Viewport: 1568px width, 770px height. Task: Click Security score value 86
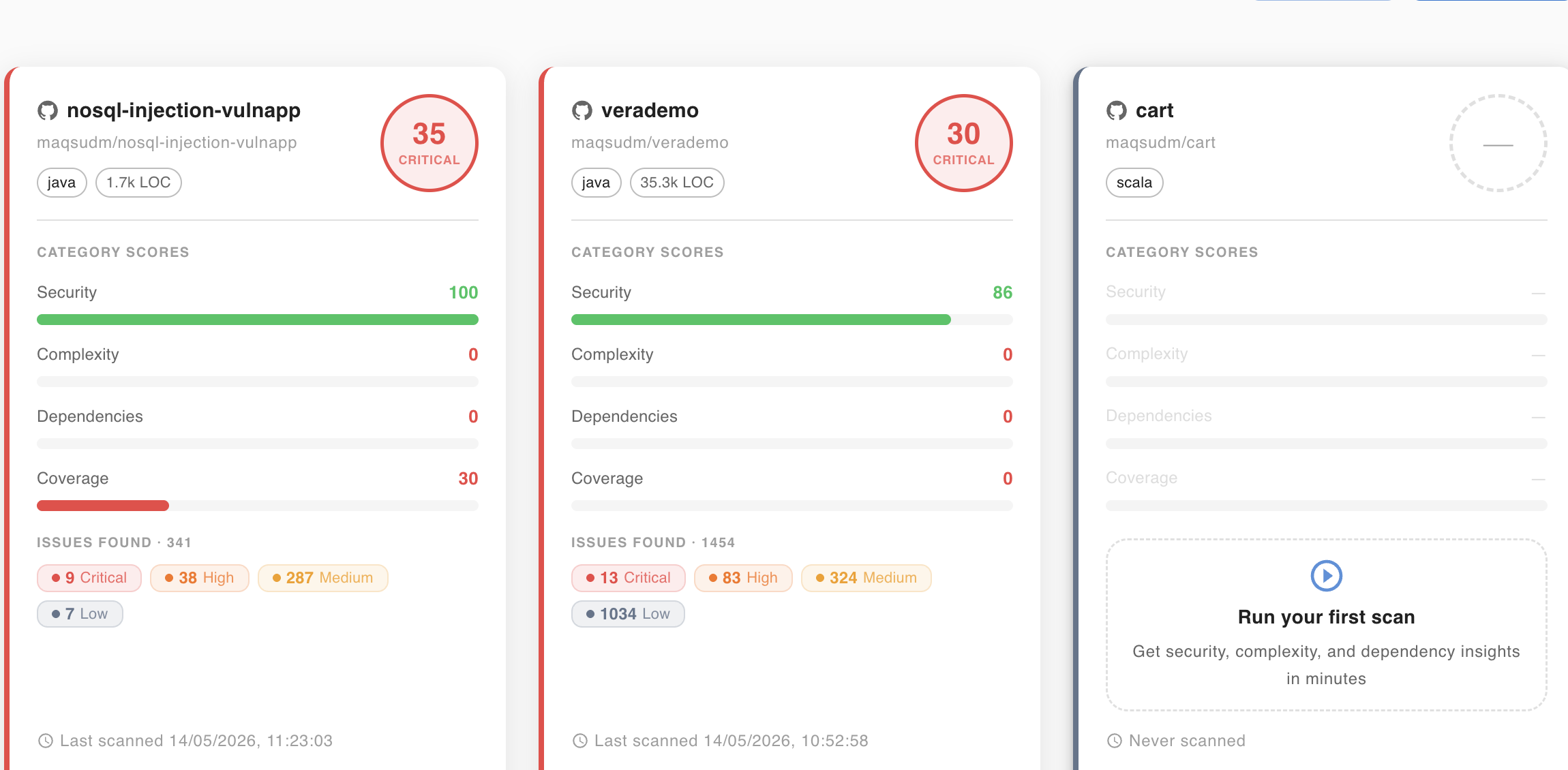(1003, 292)
